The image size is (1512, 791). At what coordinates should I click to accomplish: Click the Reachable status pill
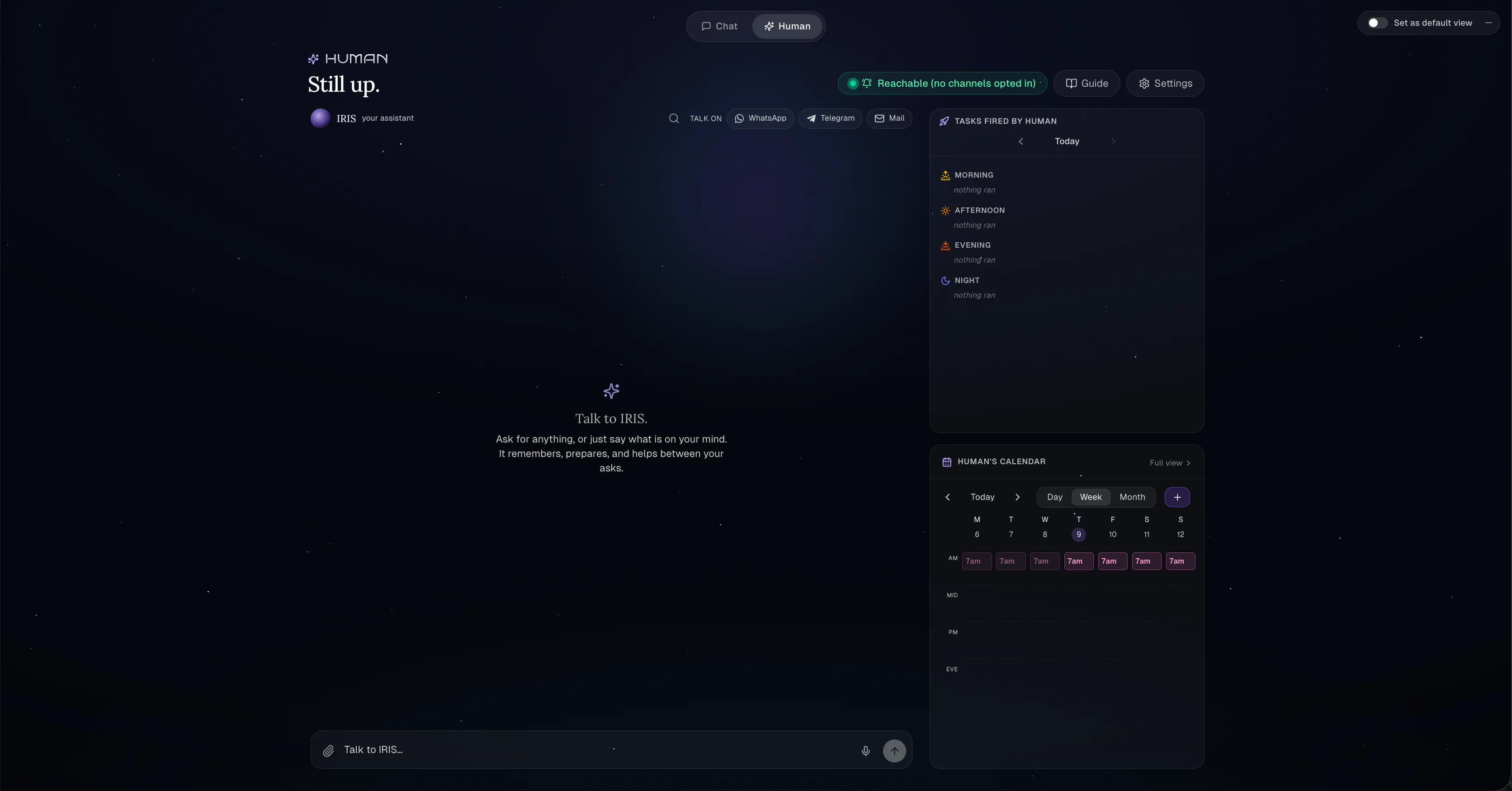click(x=943, y=83)
